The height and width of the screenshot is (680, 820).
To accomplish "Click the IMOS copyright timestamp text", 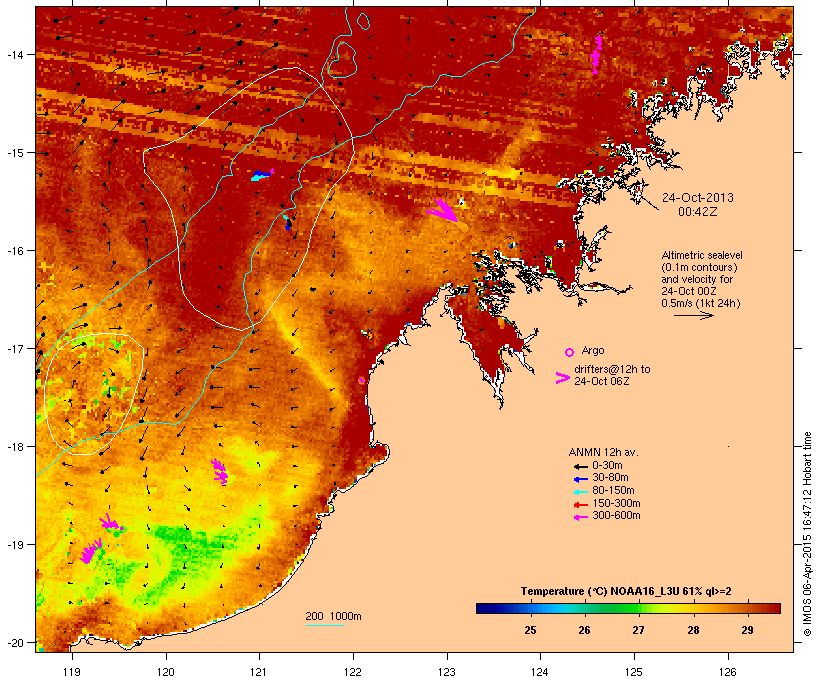I will coord(807,534).
